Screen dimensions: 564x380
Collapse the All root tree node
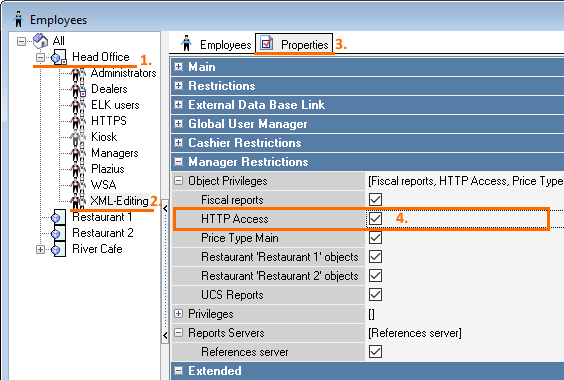(x=21, y=41)
